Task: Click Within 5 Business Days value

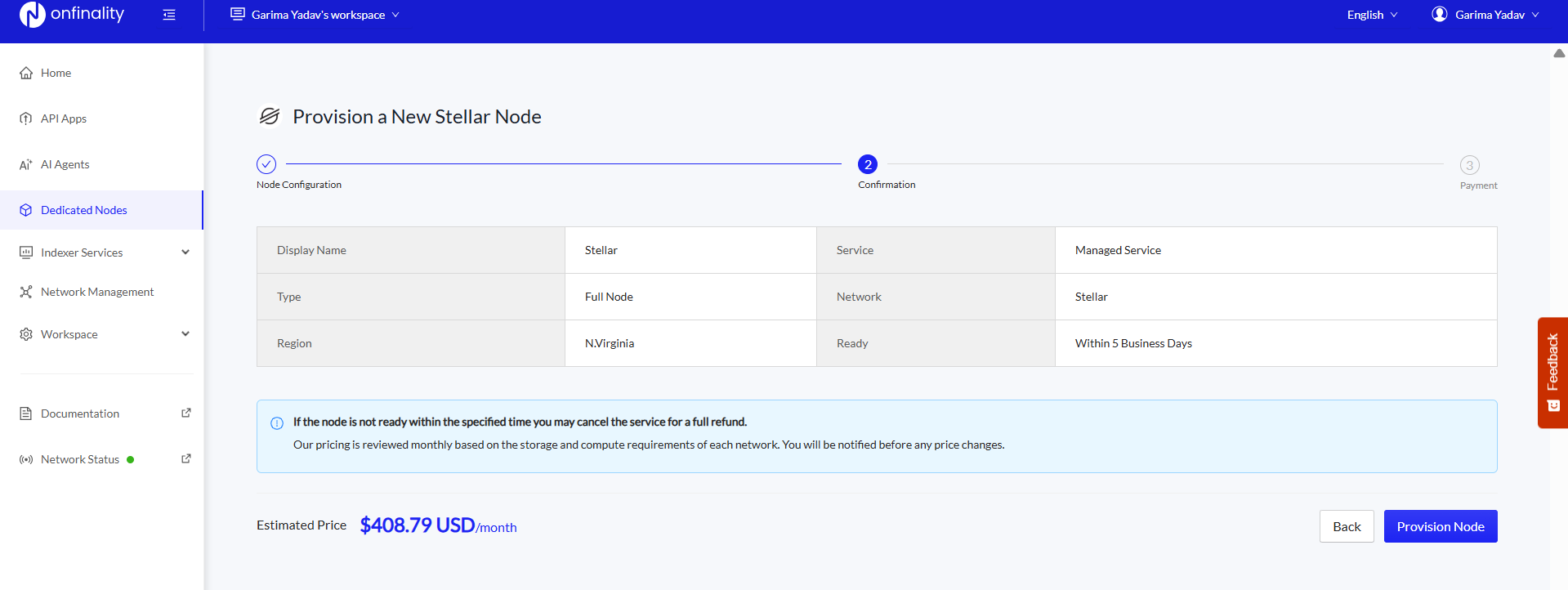Action: [x=1133, y=343]
